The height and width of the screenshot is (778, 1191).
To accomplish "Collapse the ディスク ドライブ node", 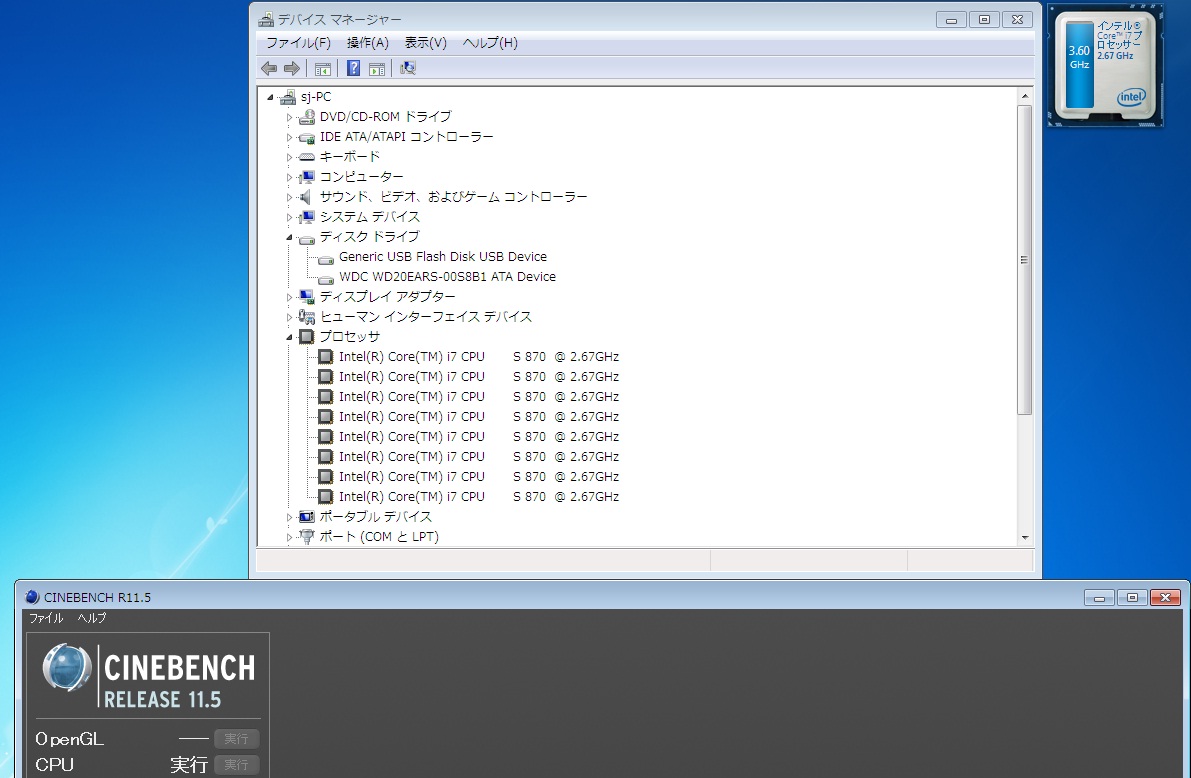I will pos(289,238).
